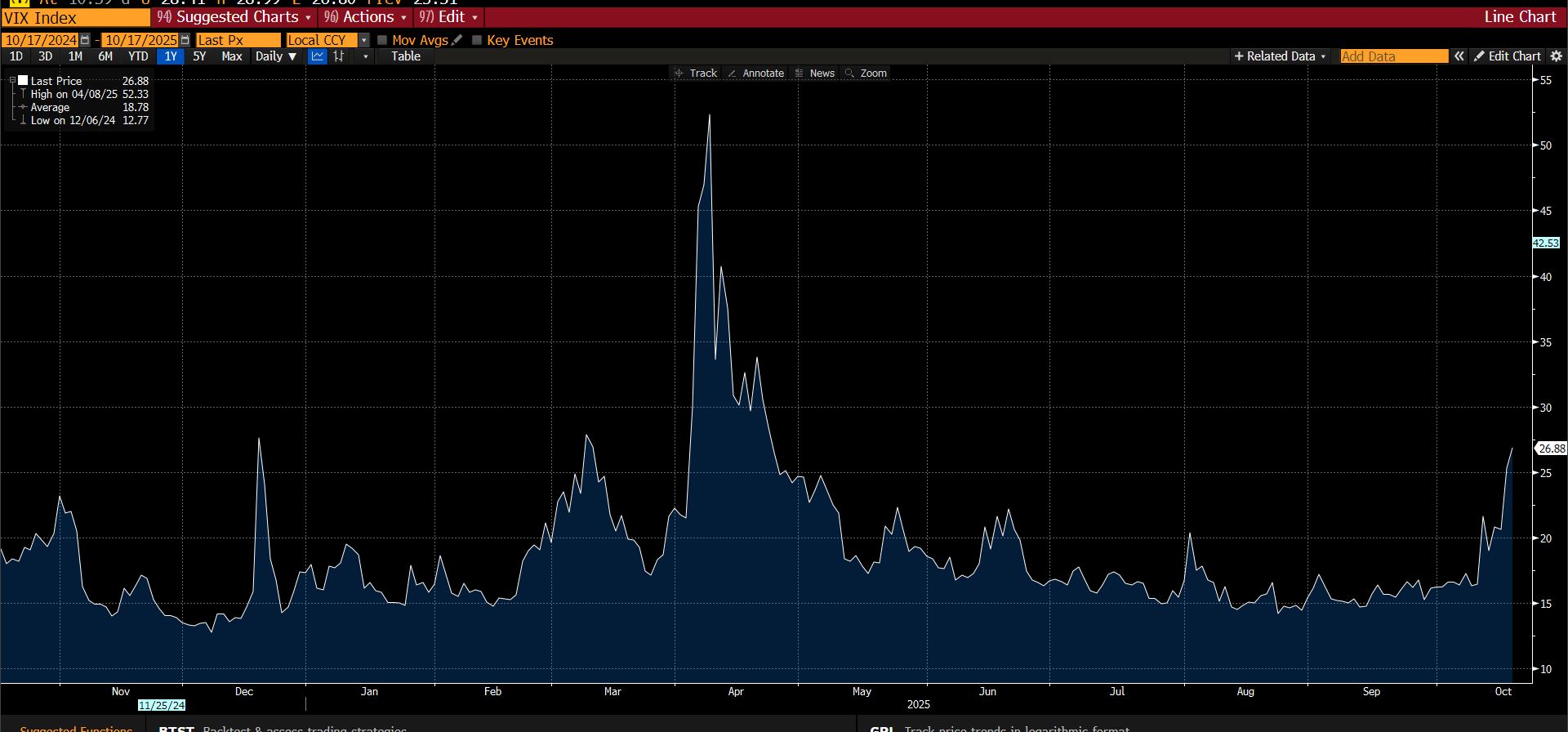Collapse the Last Price legend tree
The image size is (1568, 732).
pos(12,81)
